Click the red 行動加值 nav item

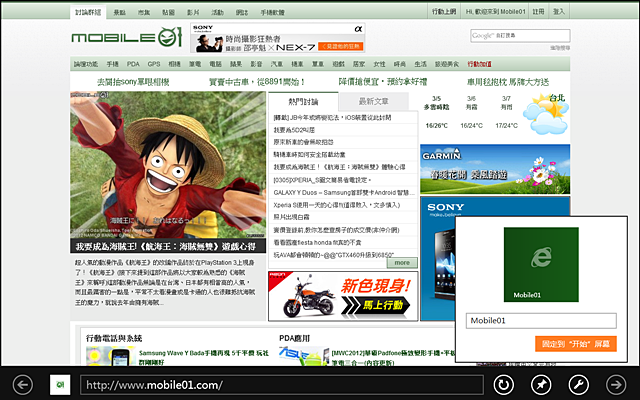[480, 64]
